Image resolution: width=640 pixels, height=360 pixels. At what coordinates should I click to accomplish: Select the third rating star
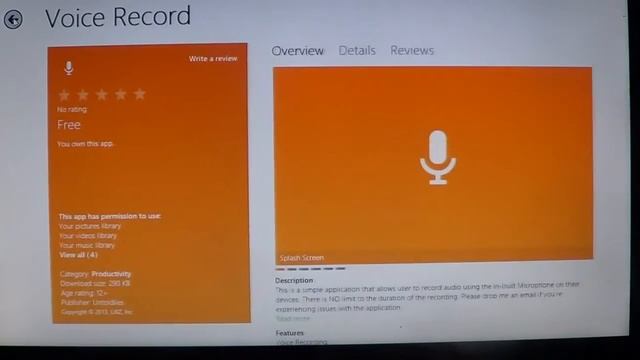pos(102,95)
